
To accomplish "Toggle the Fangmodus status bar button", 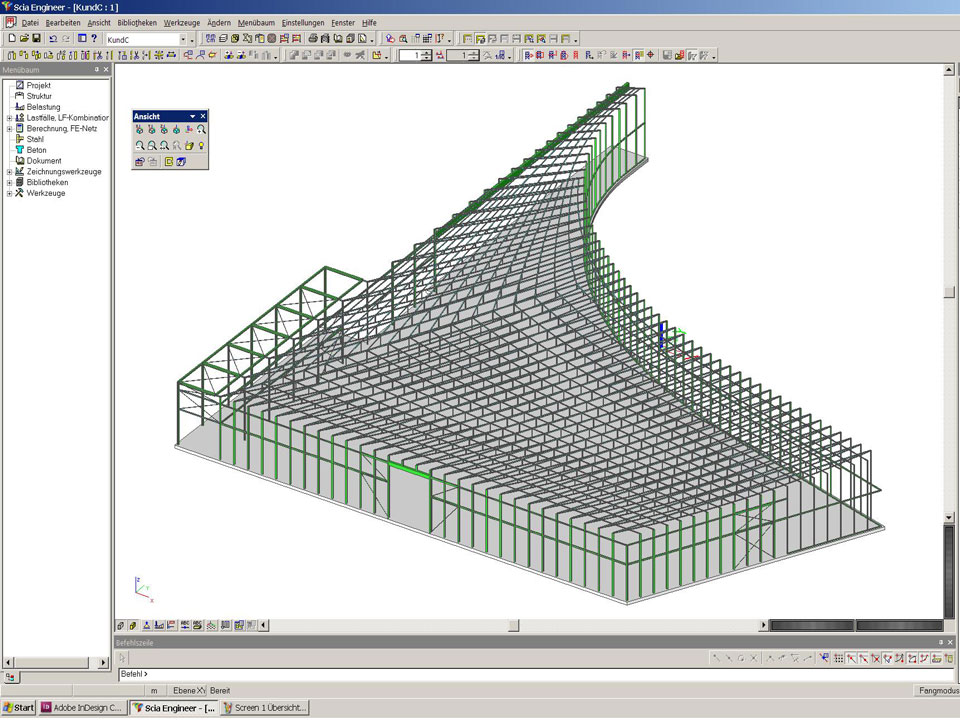I will (x=937, y=690).
